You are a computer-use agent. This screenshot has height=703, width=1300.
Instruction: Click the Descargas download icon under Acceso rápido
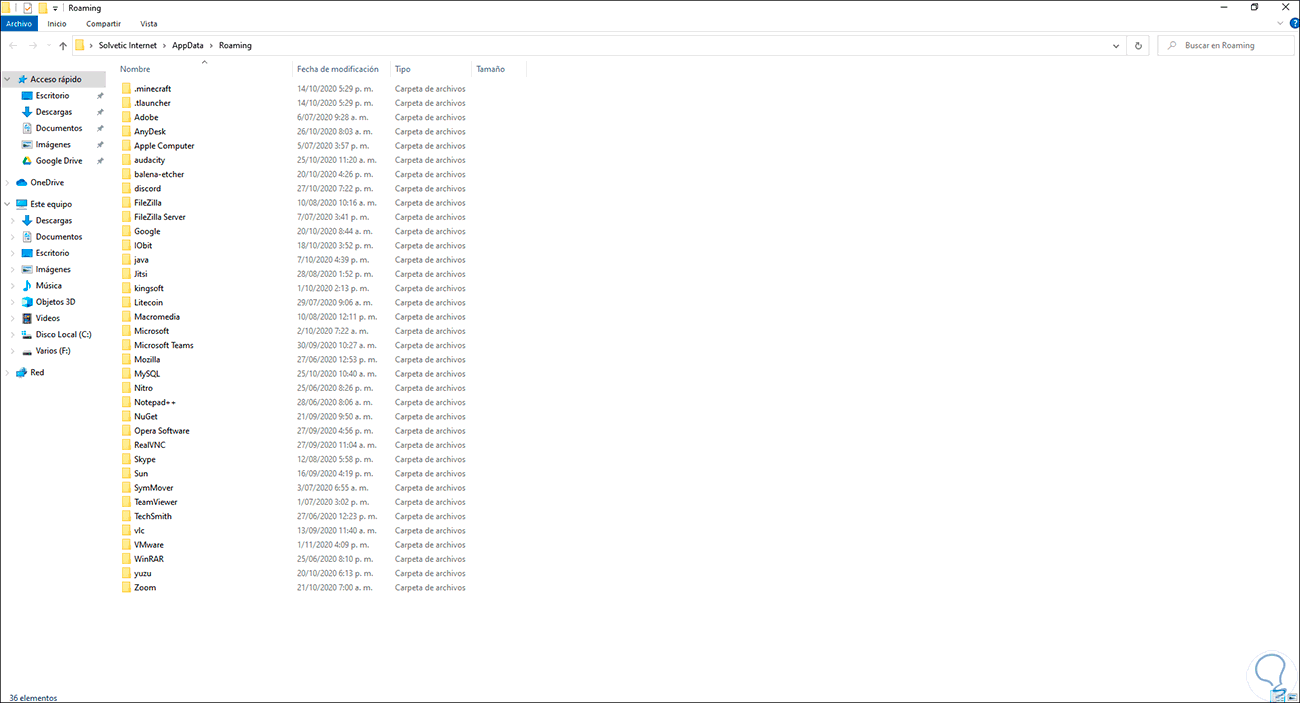click(27, 112)
